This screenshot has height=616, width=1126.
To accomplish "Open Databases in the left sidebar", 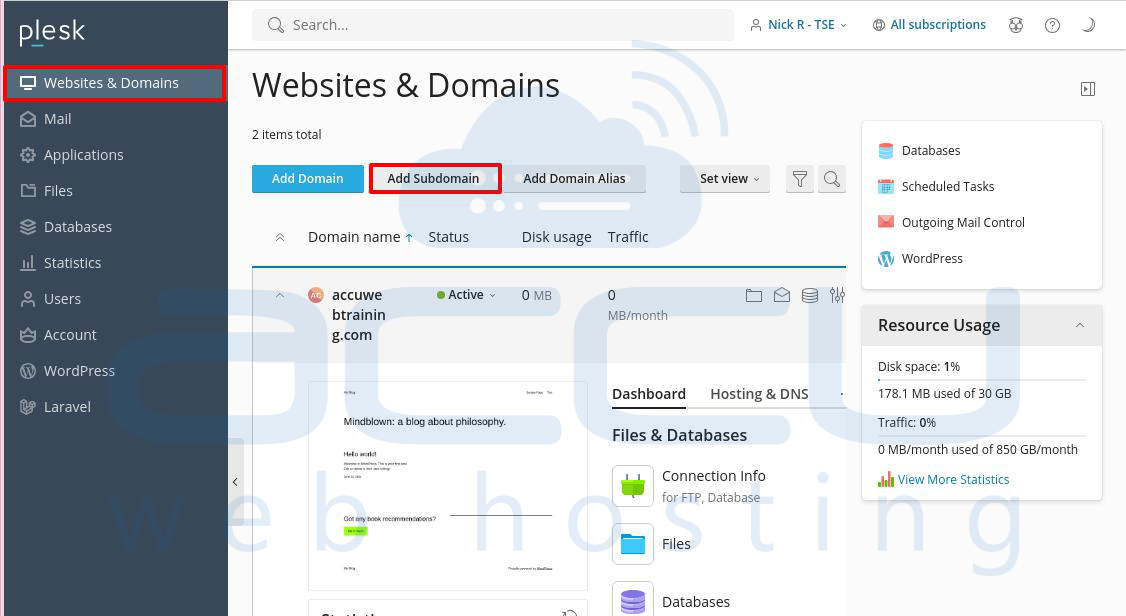I will (66, 227).
